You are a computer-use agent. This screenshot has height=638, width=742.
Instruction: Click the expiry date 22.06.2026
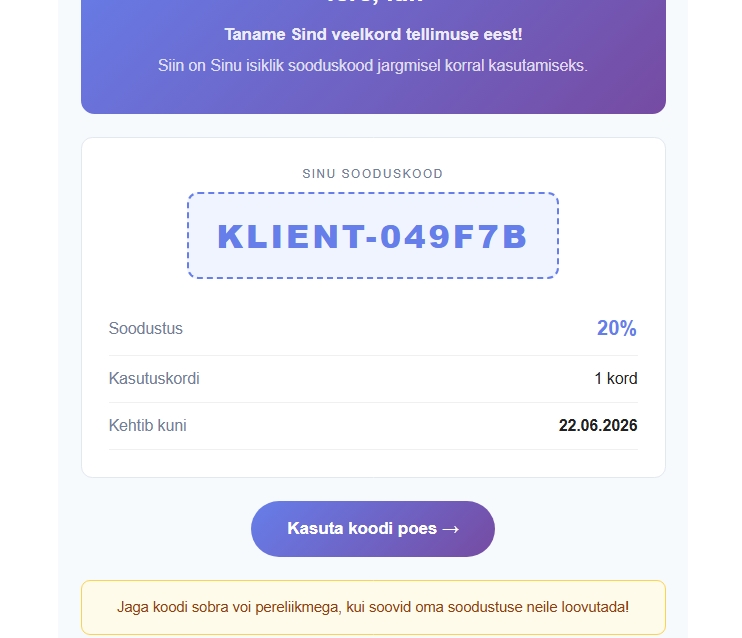coord(597,426)
